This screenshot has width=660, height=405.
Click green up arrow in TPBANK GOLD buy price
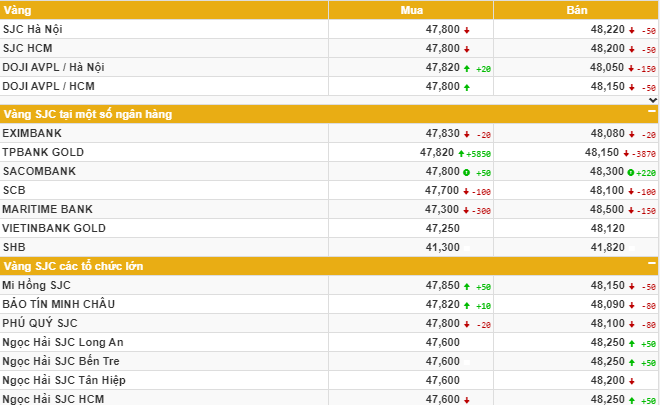point(460,153)
